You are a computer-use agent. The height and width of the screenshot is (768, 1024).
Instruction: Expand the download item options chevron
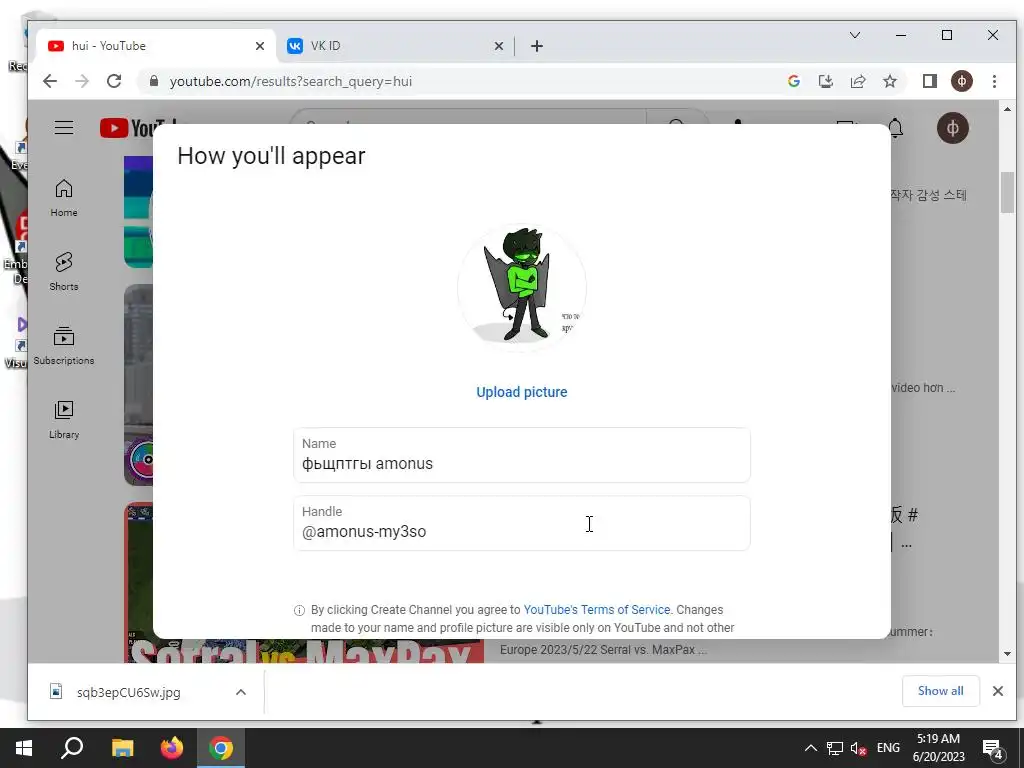[x=241, y=692]
